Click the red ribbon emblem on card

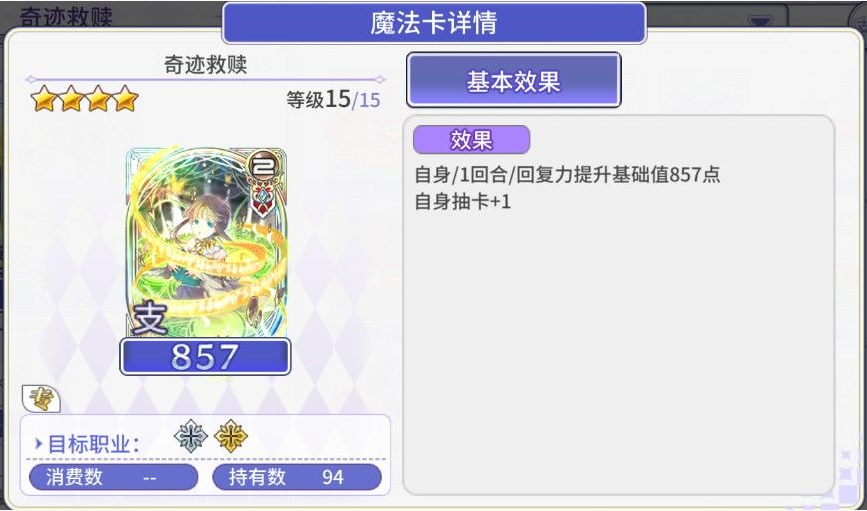click(x=264, y=200)
